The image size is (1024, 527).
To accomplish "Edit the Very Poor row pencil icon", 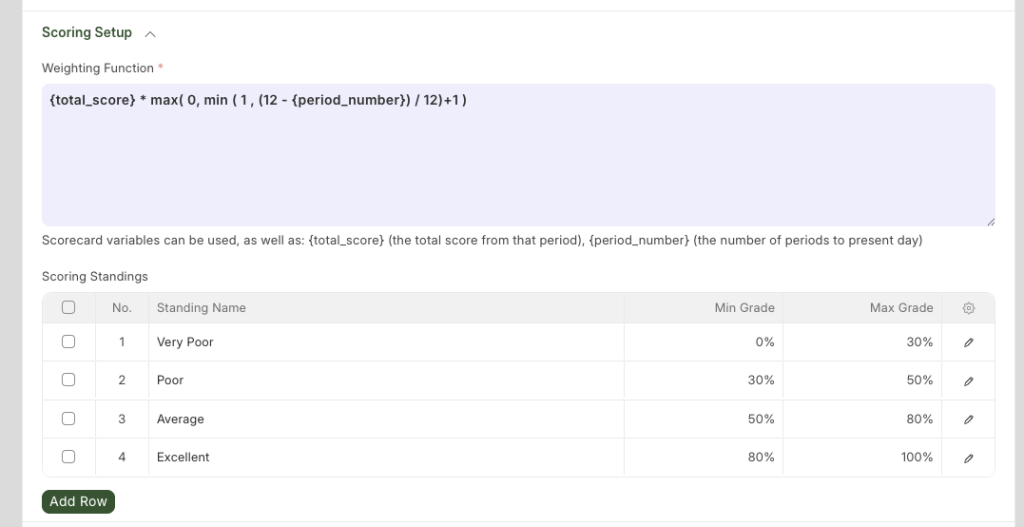I will [968, 343].
